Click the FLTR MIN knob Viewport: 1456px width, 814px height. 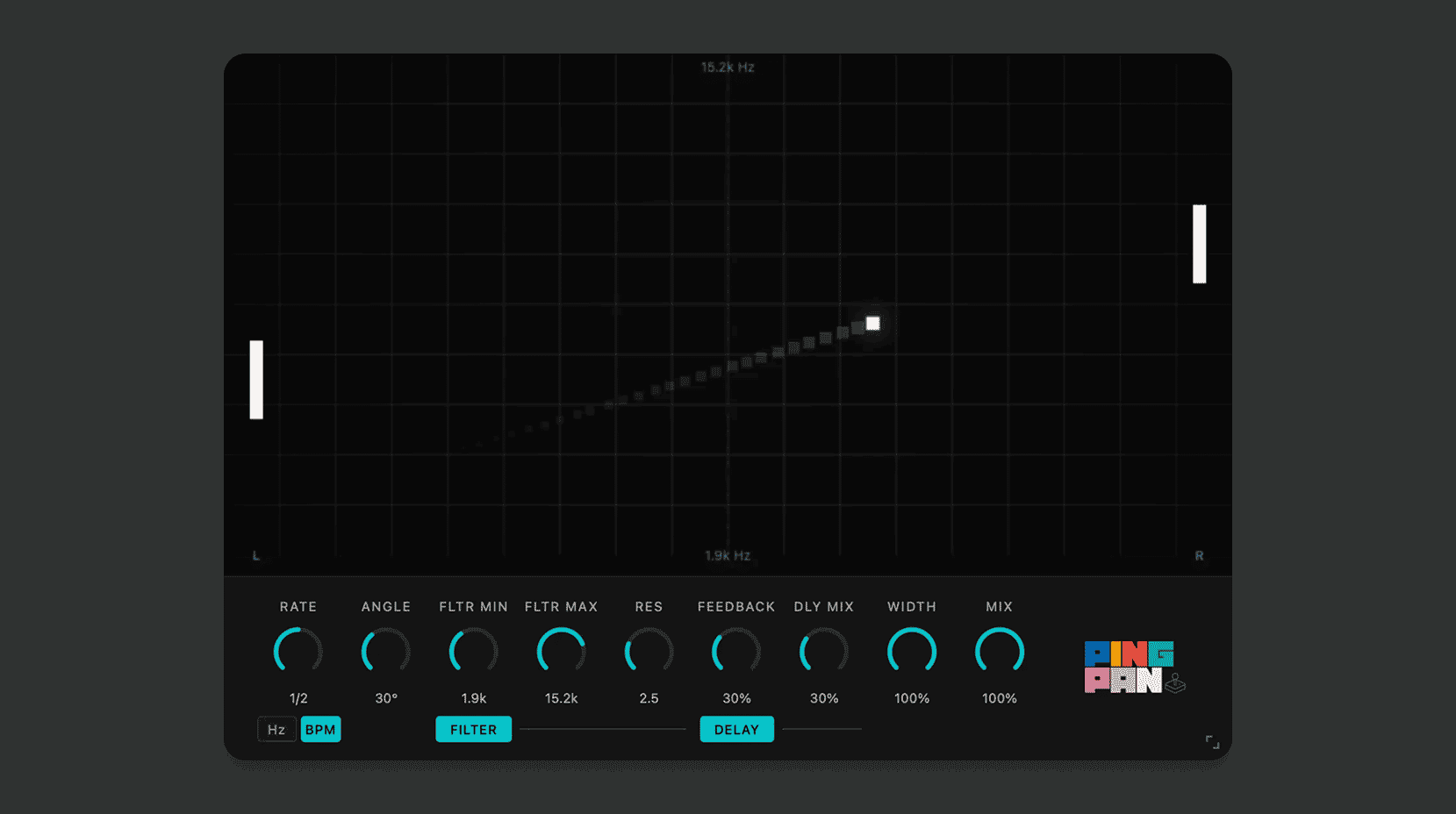coord(474,652)
